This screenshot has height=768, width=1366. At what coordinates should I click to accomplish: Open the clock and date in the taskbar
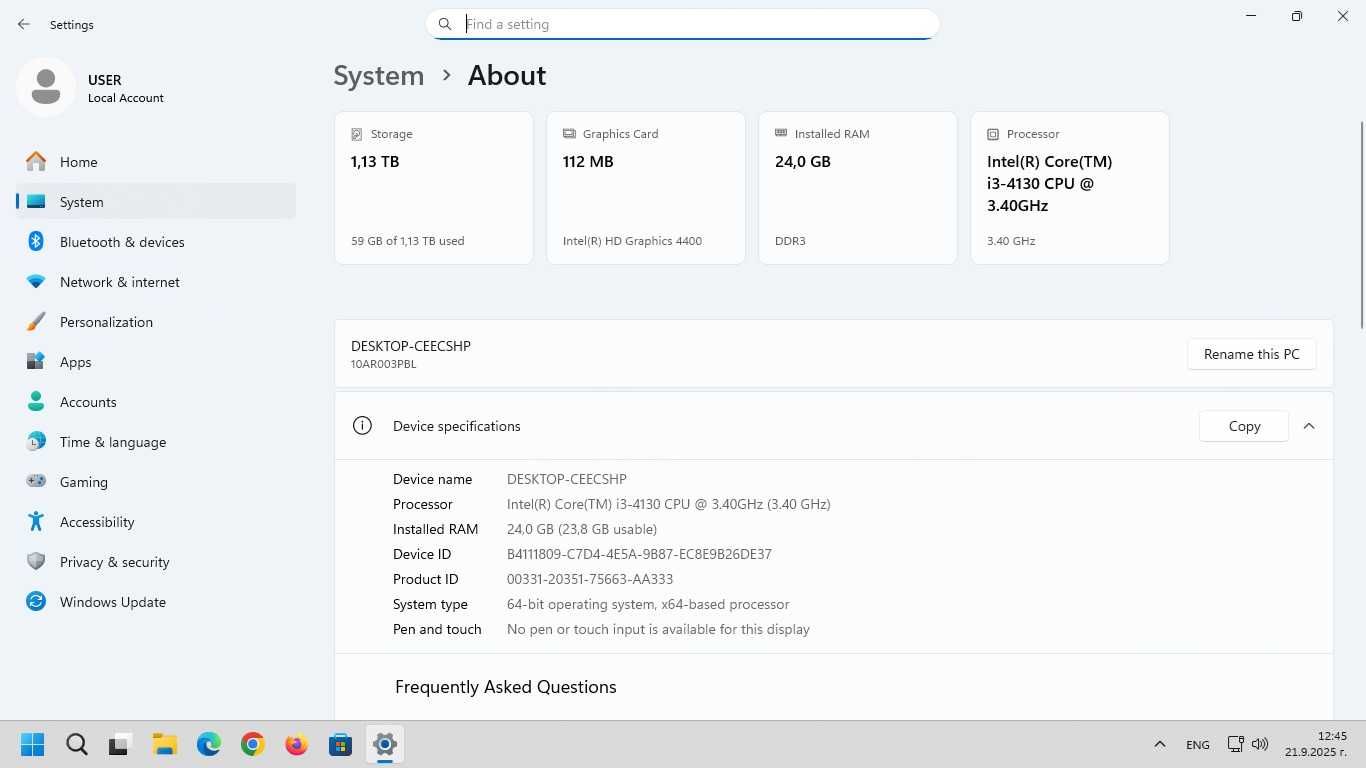click(1316, 744)
